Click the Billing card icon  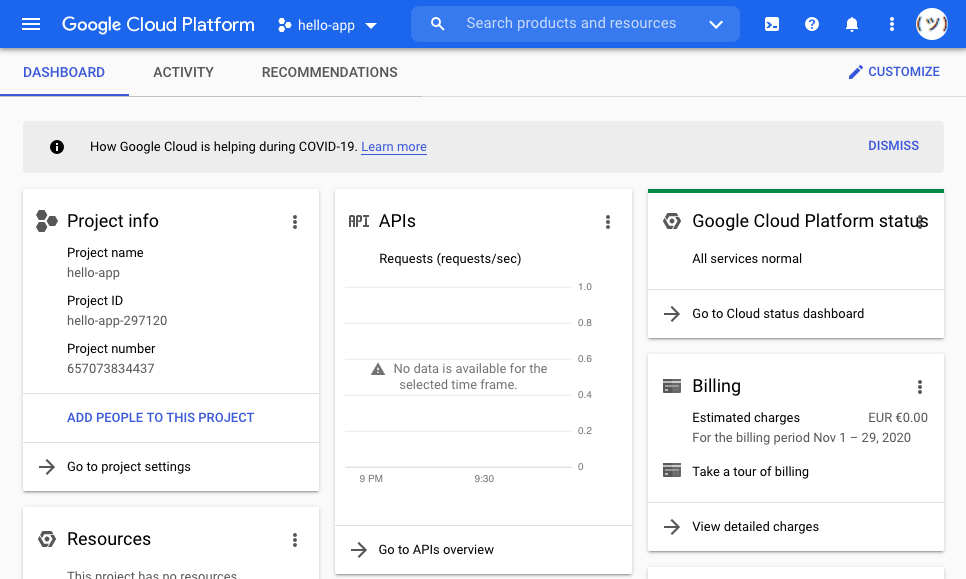tap(672, 386)
